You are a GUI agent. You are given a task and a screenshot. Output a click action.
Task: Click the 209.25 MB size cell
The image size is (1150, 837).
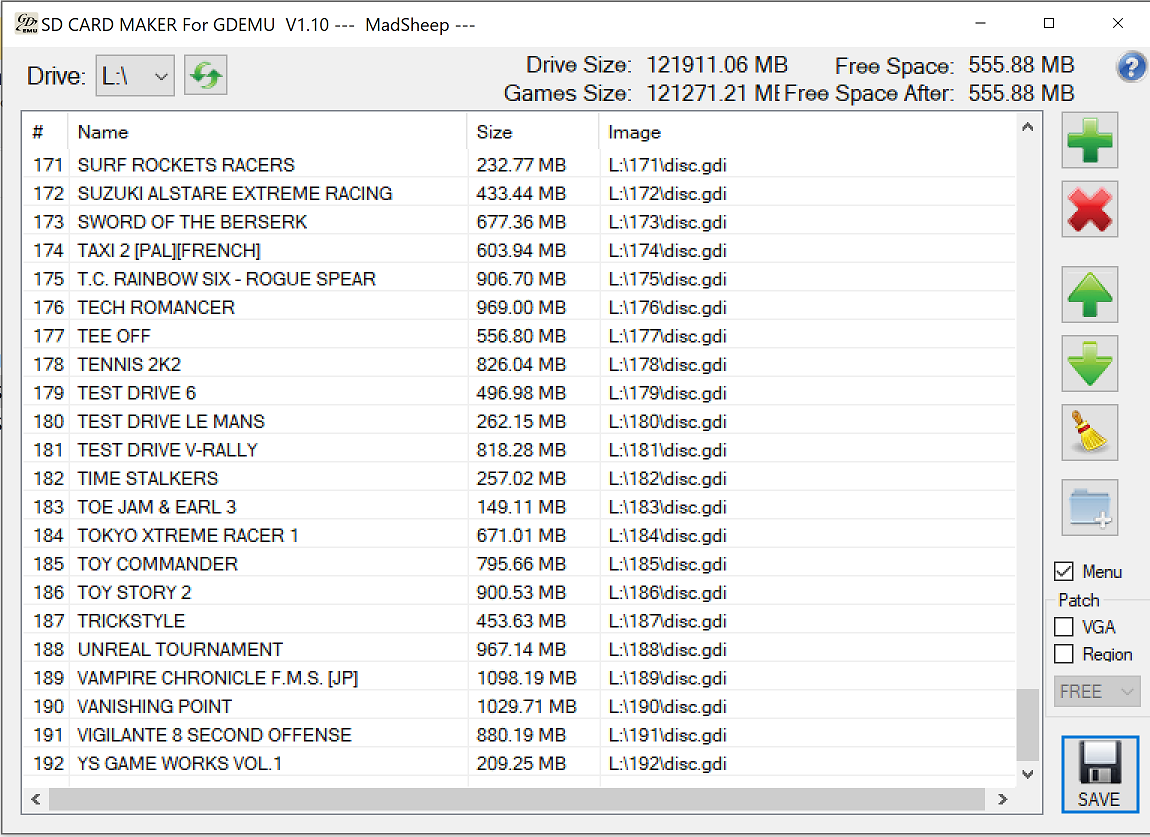521,764
